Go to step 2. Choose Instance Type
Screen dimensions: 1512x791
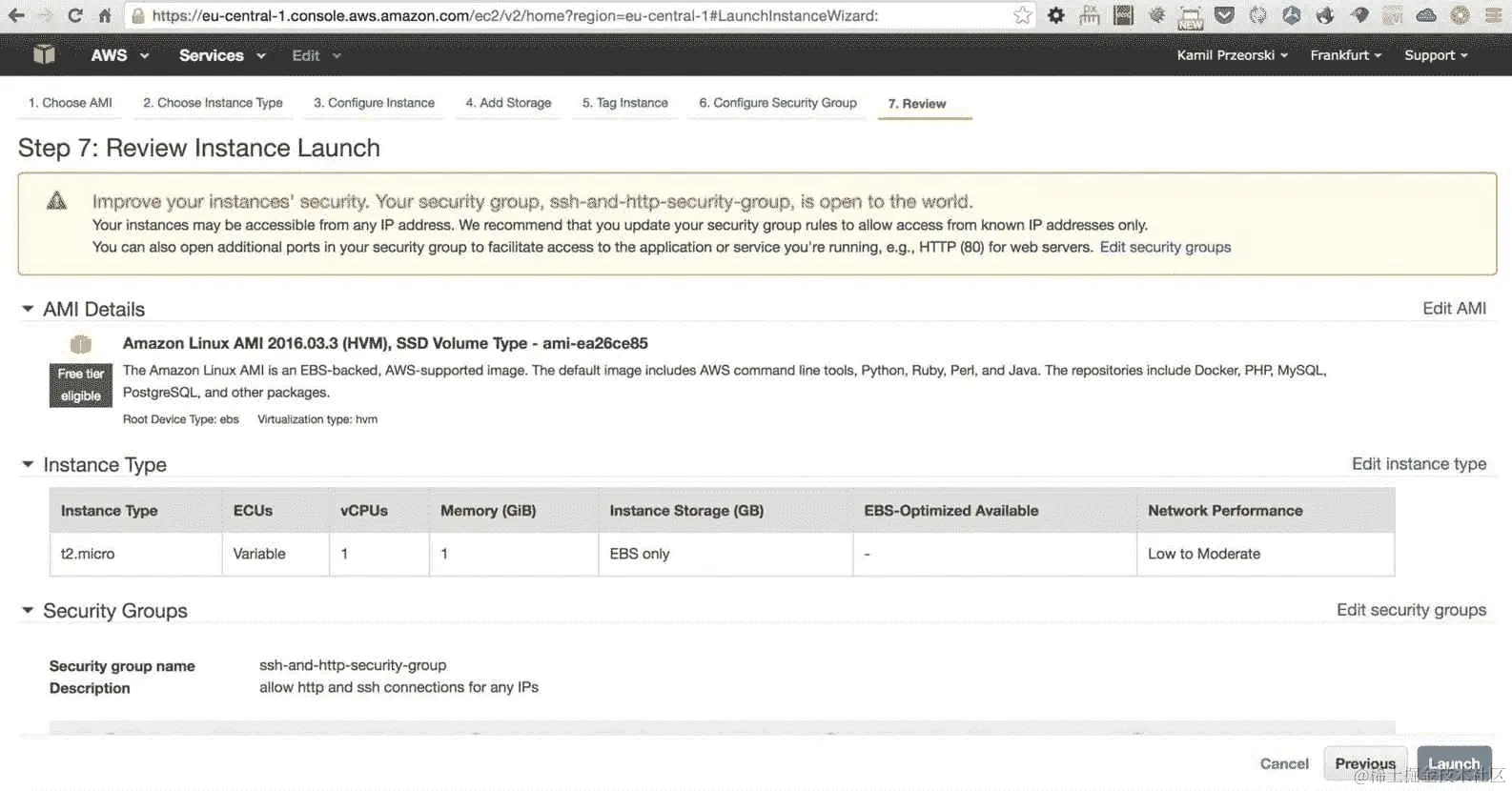213,103
